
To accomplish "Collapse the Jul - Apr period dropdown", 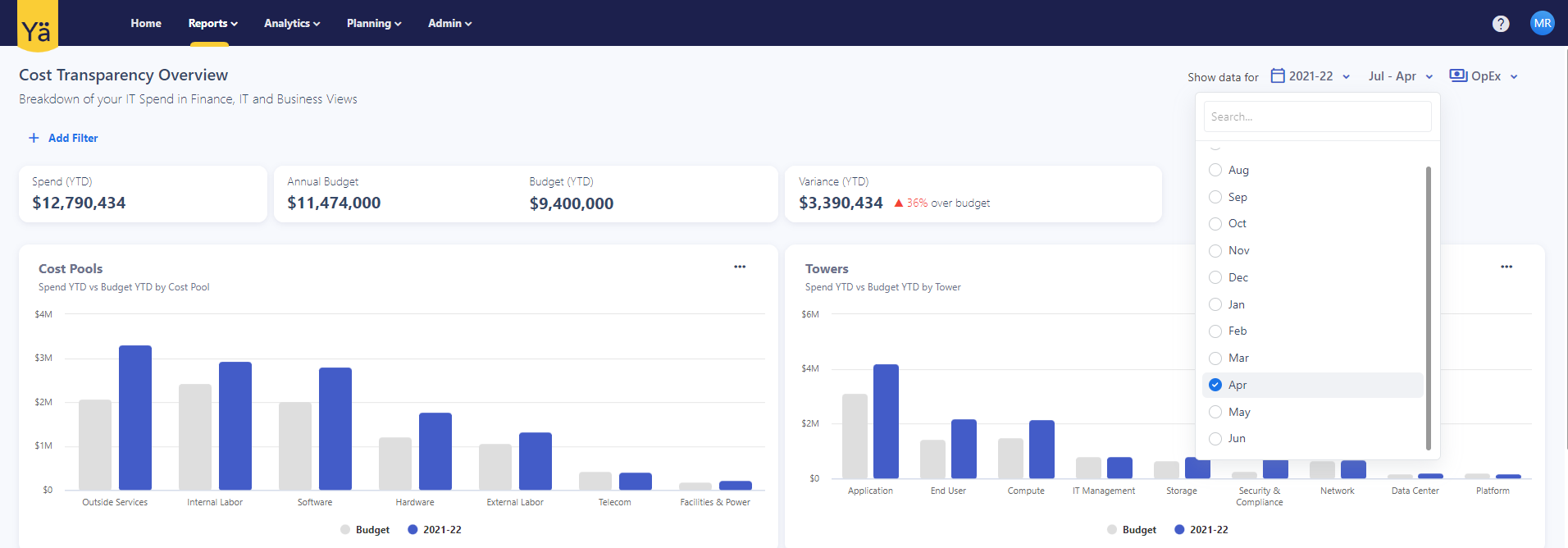I will pos(1401,76).
